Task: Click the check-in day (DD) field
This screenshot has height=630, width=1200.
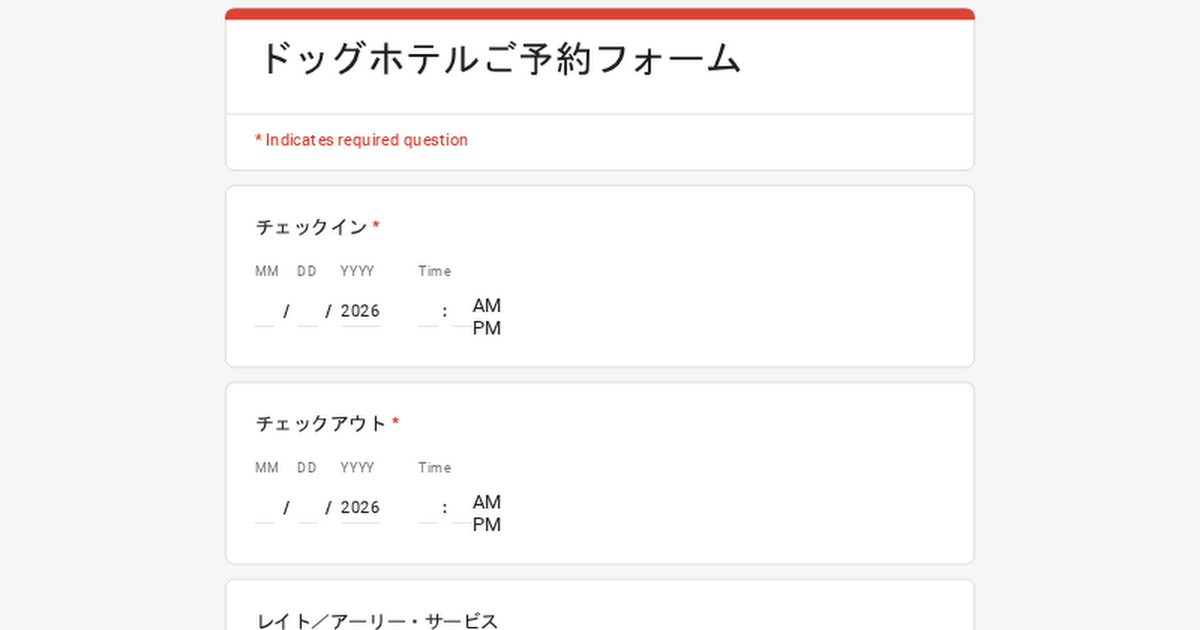Action: coord(307,311)
